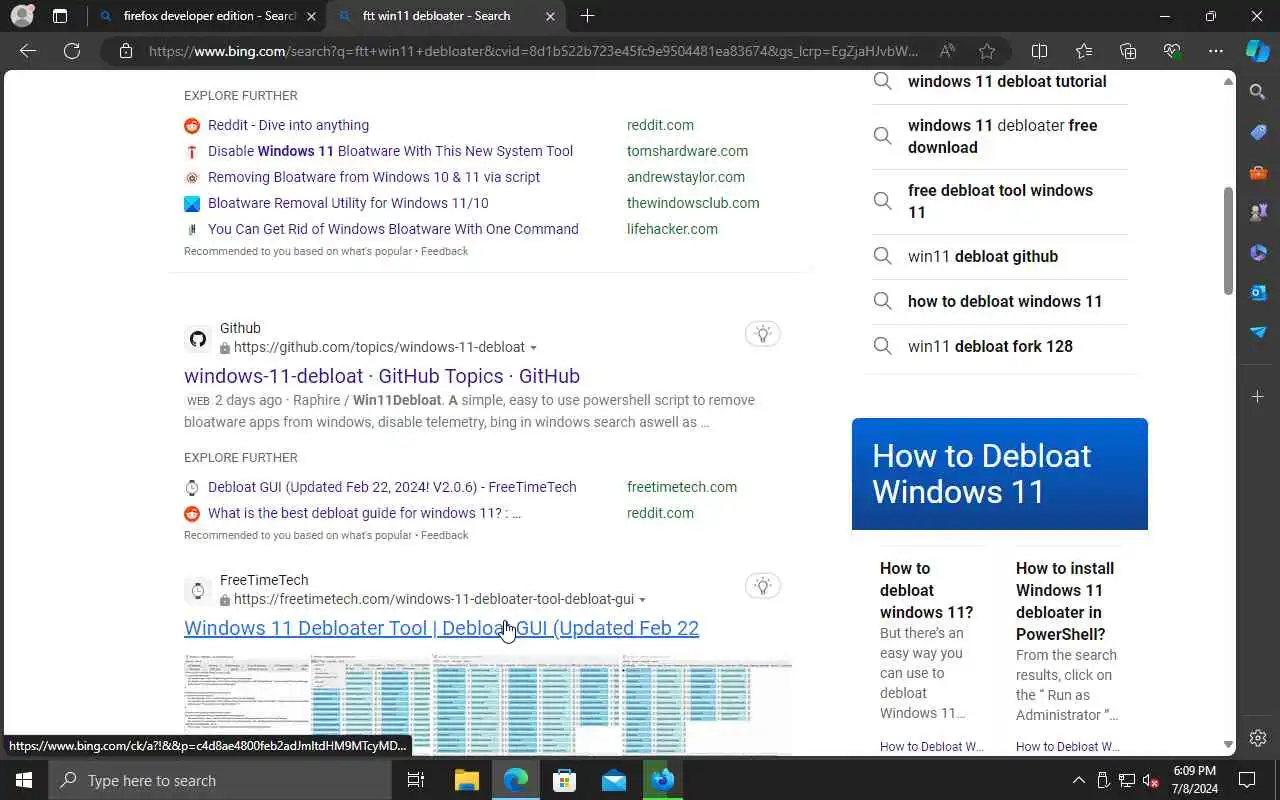This screenshot has width=1280, height=800.
Task: Open Removing Bloatware via script link
Action: (374, 177)
